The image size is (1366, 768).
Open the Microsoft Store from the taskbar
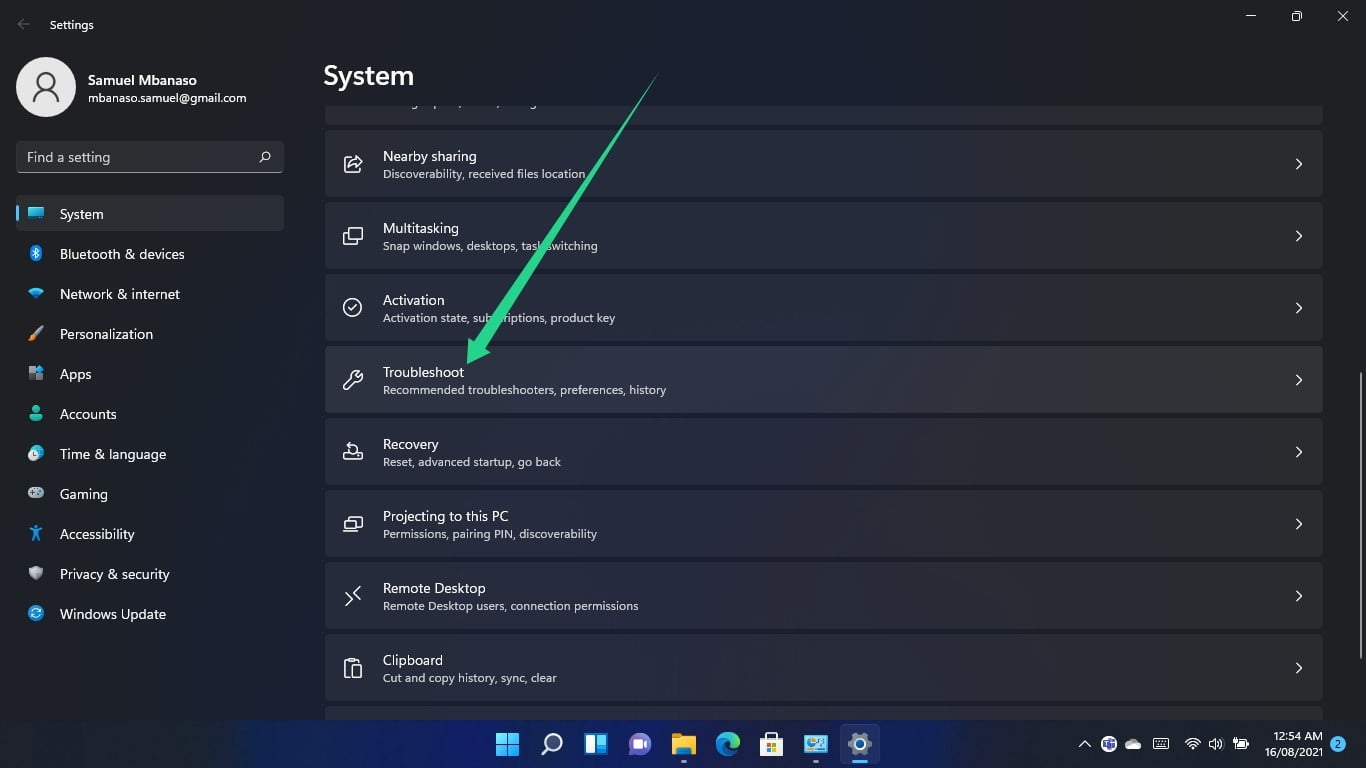(771, 744)
